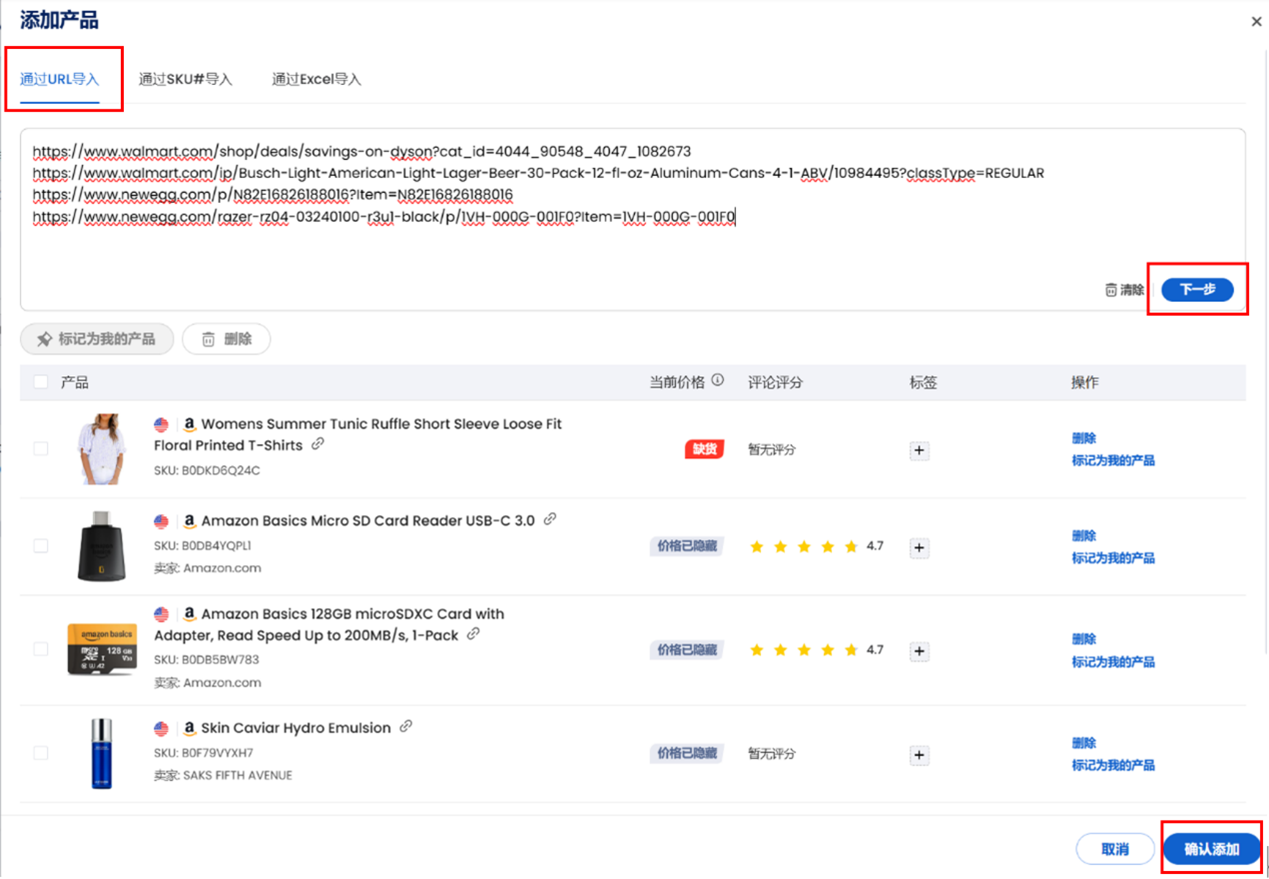Click SKU: B0F79VYXH7 text
Viewport: 1269px width, 879px height.
tap(204, 753)
